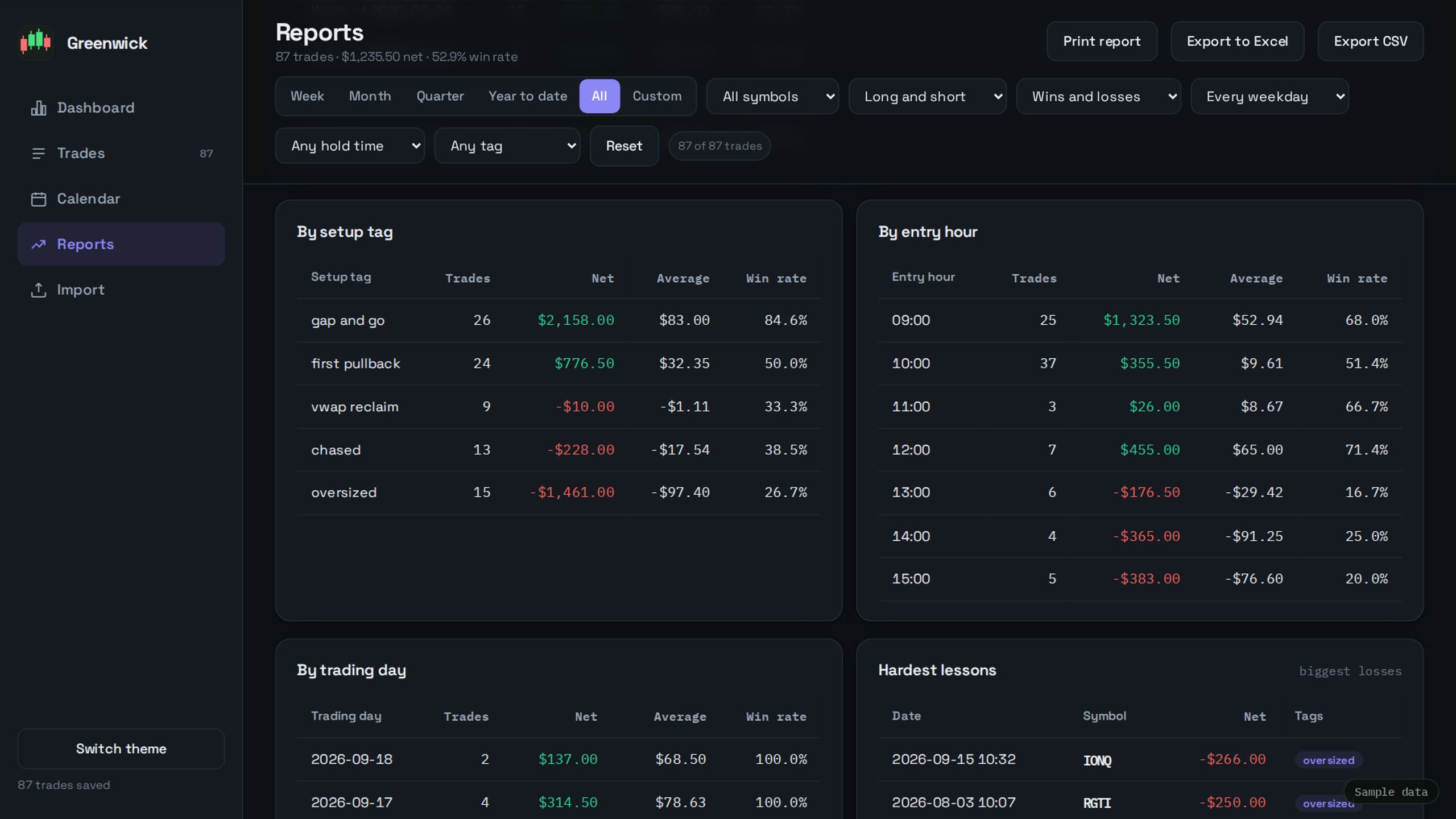Expand the Wins and losses filter
The width and height of the screenshot is (1456, 819).
(1098, 97)
